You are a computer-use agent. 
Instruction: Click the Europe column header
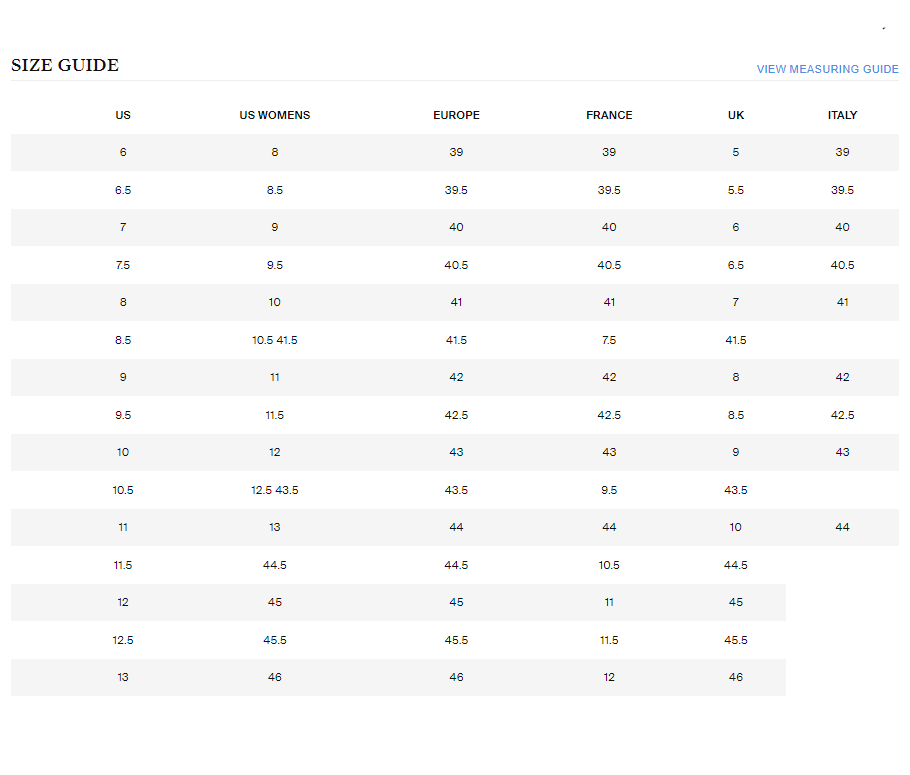[456, 115]
